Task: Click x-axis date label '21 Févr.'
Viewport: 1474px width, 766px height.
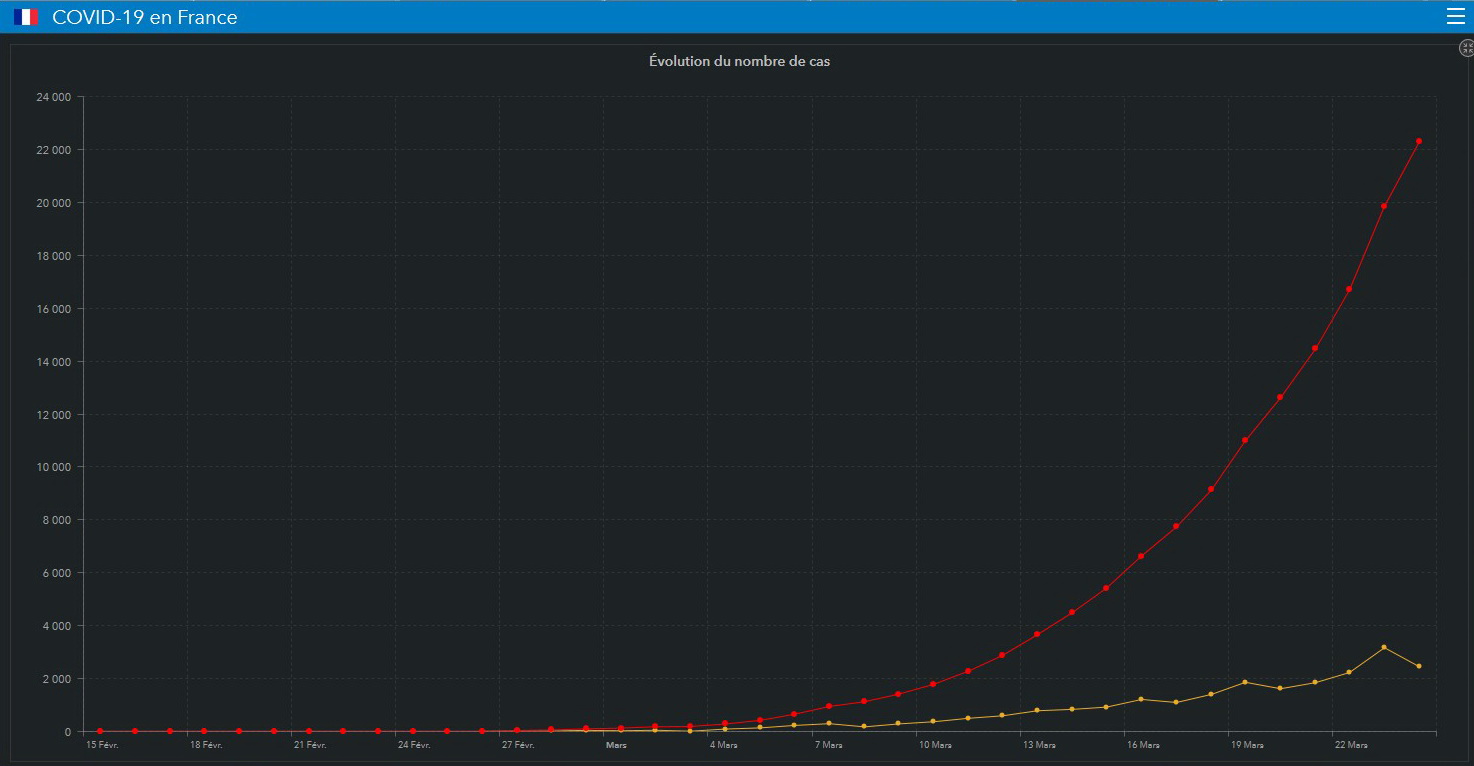Action: click(x=310, y=745)
